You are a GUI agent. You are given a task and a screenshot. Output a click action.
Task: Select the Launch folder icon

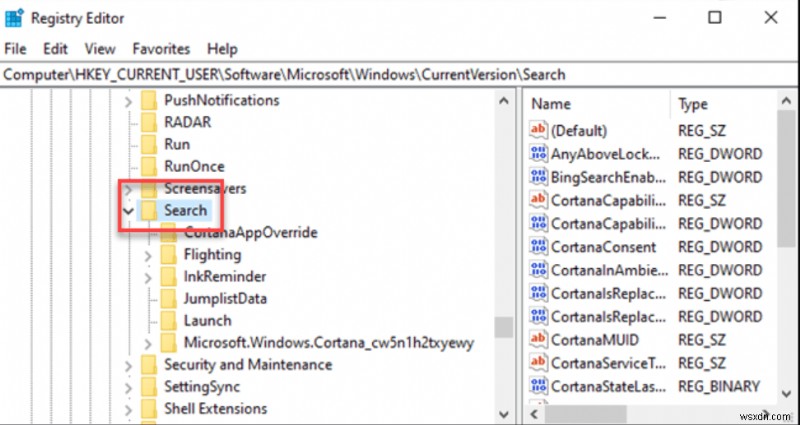coord(168,320)
